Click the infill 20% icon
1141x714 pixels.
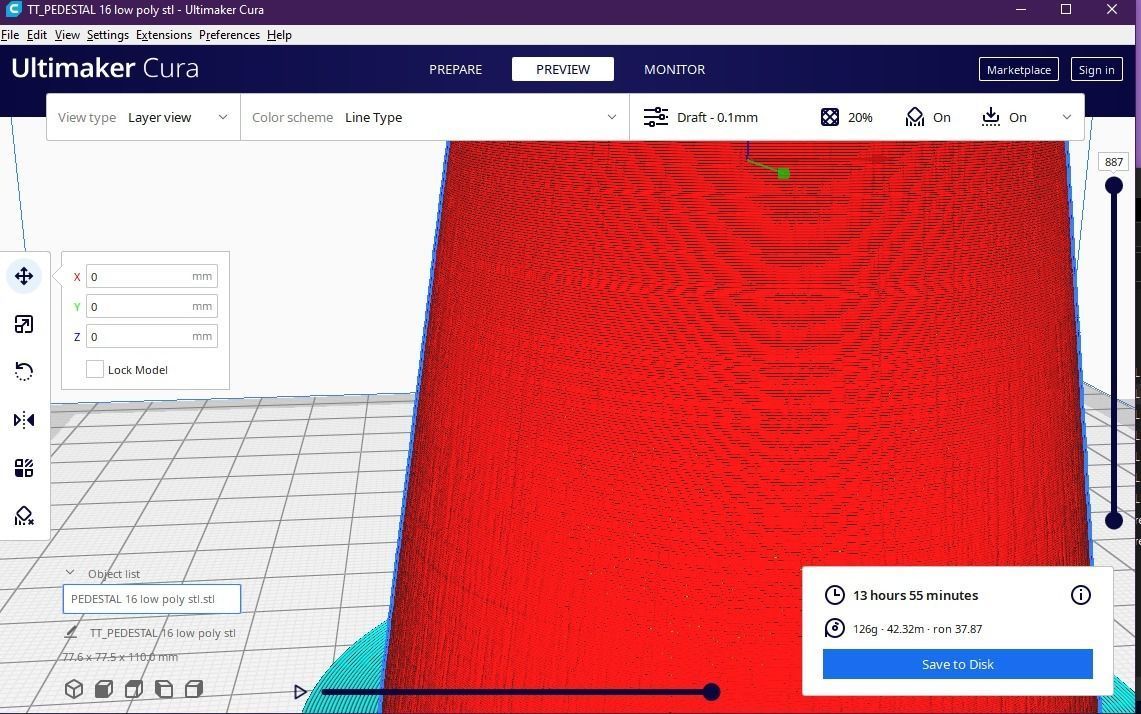pyautogui.click(x=830, y=117)
